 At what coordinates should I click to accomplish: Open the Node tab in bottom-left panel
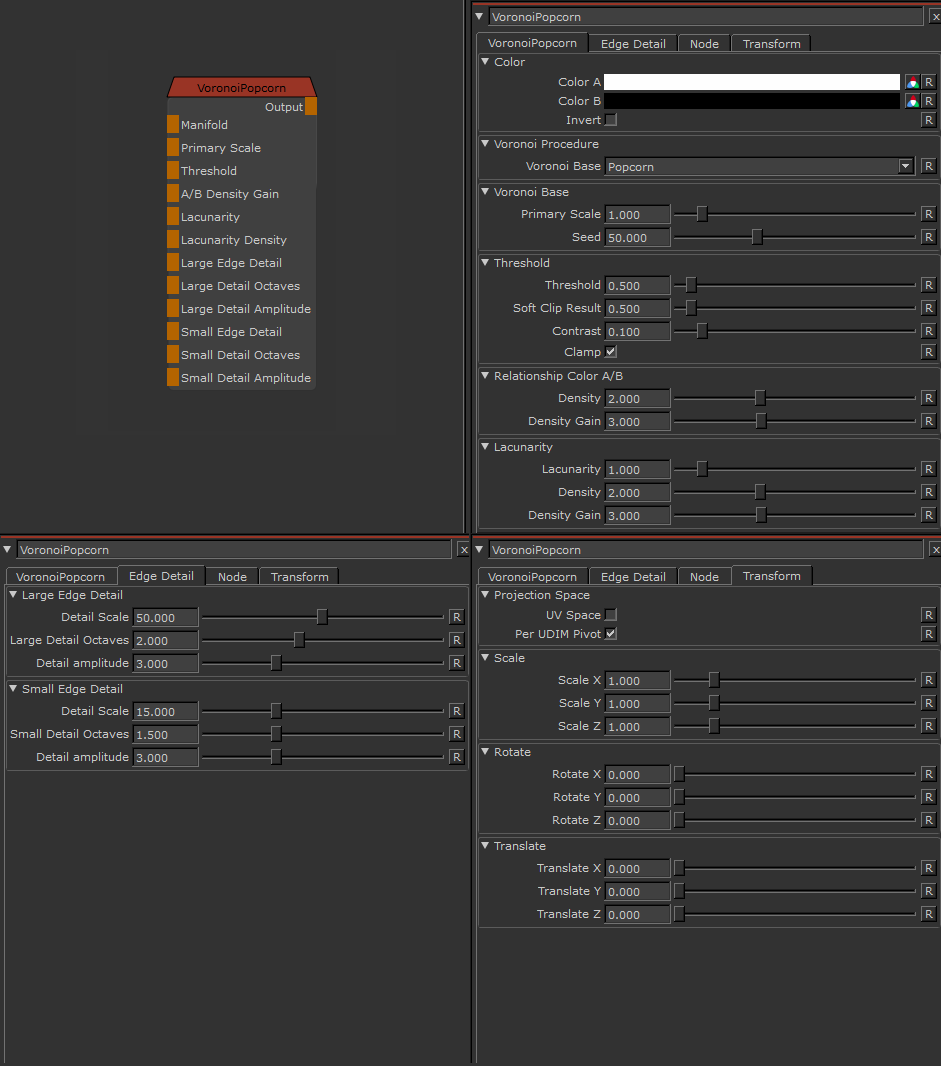[x=232, y=577]
